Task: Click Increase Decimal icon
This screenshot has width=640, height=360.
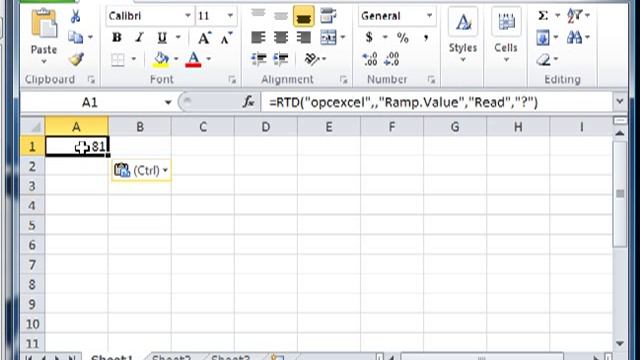Action: click(370, 60)
